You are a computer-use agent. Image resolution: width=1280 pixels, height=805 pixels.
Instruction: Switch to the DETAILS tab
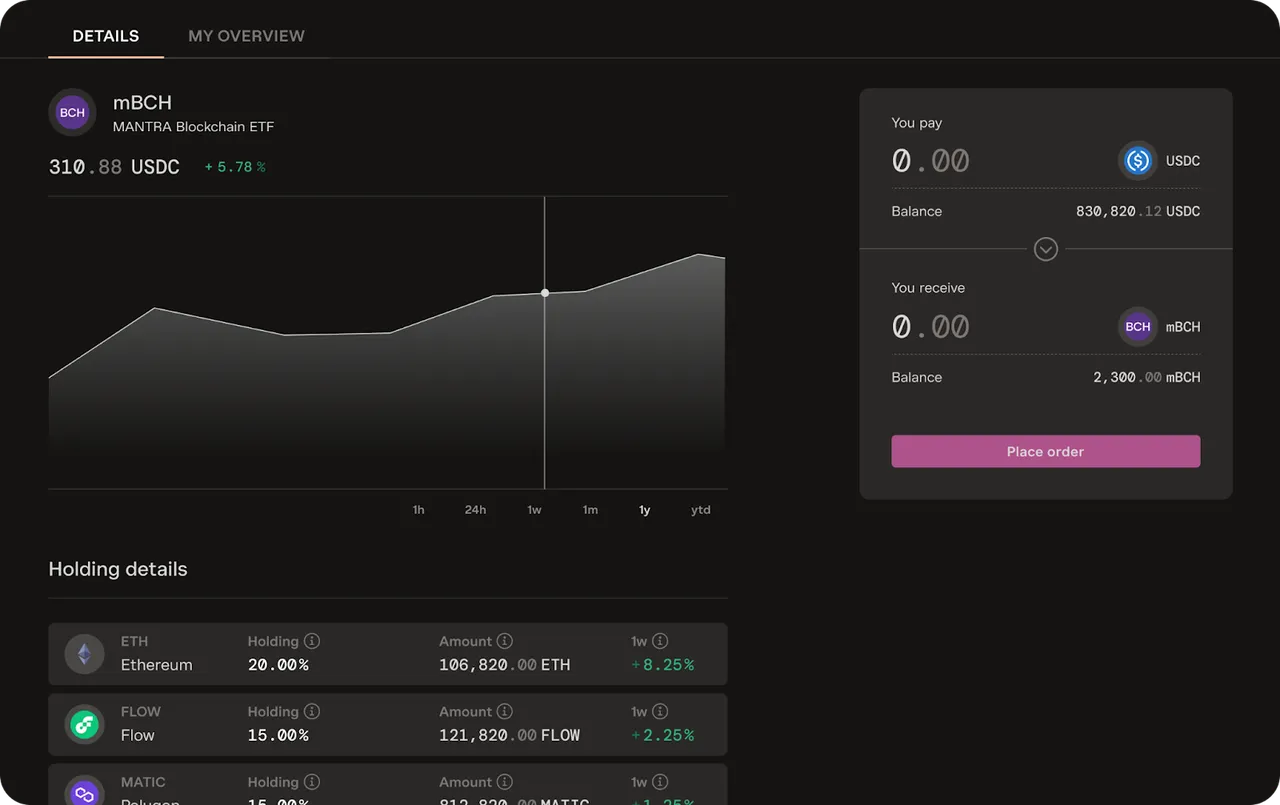pyautogui.click(x=106, y=36)
